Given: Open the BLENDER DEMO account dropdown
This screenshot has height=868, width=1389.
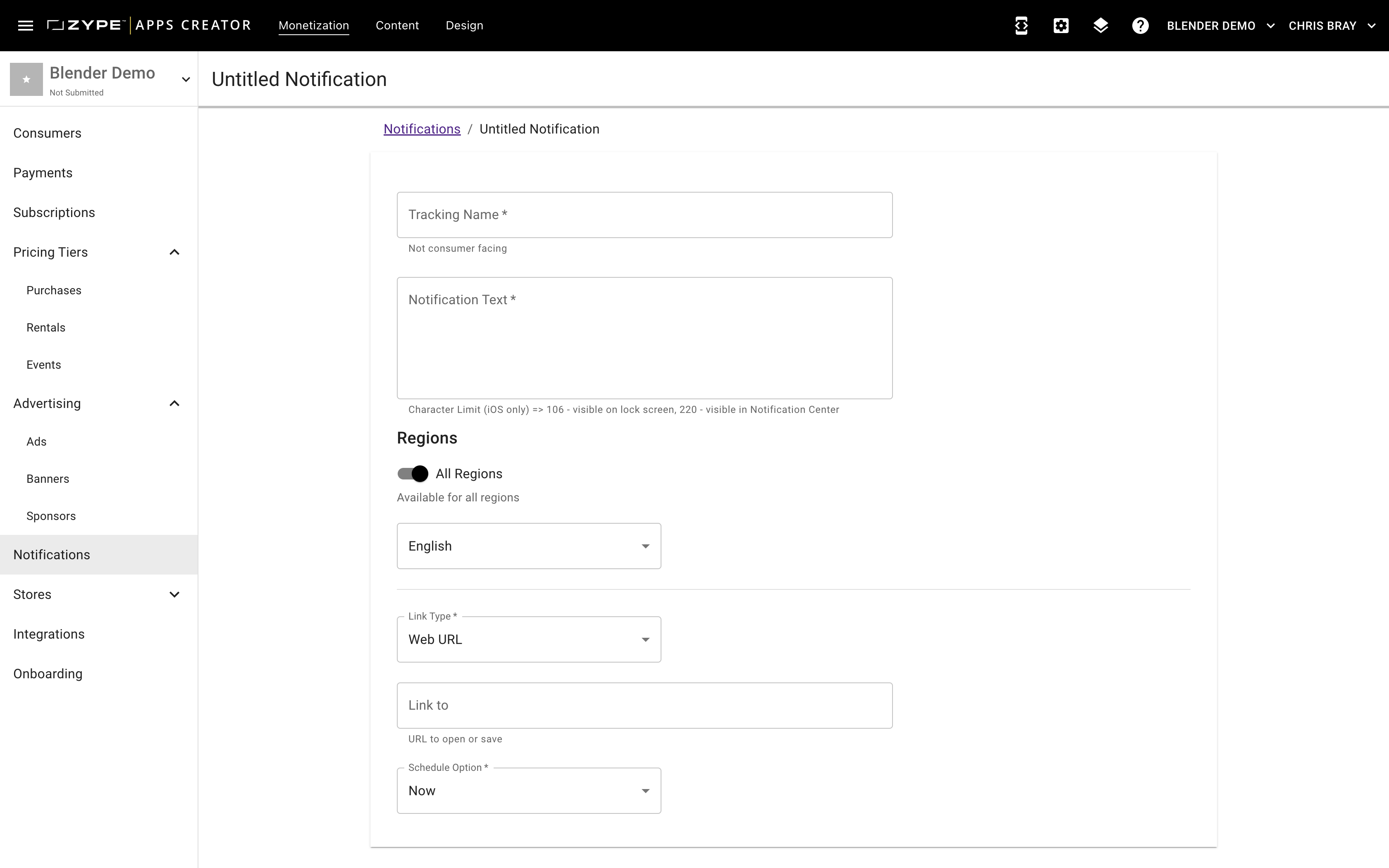Looking at the screenshot, I should click(x=1221, y=26).
